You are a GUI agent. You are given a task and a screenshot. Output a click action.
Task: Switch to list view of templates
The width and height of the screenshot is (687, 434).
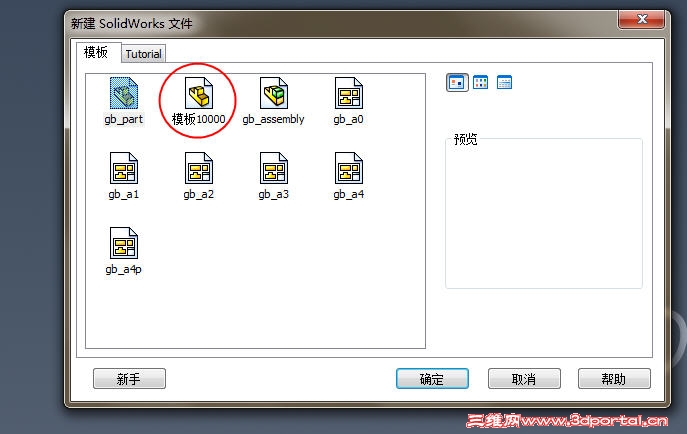(481, 82)
